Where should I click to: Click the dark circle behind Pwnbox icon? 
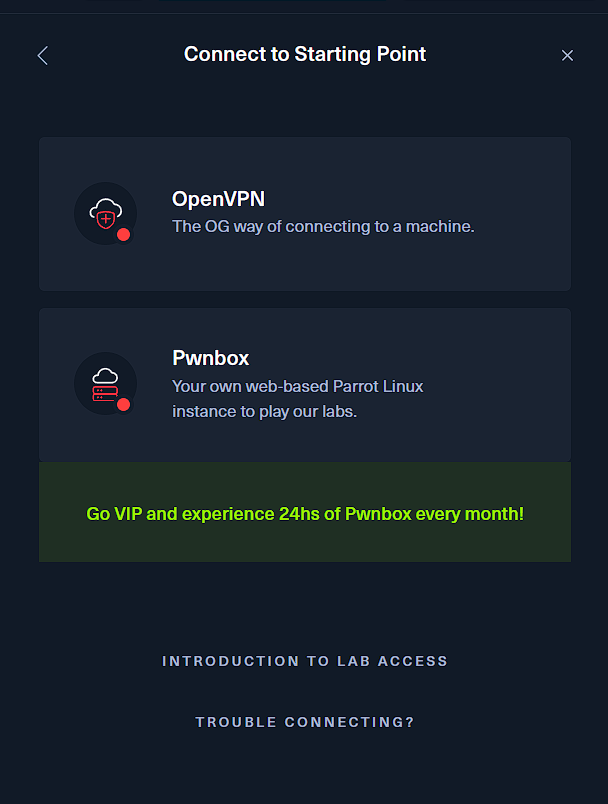[x=86, y=368]
